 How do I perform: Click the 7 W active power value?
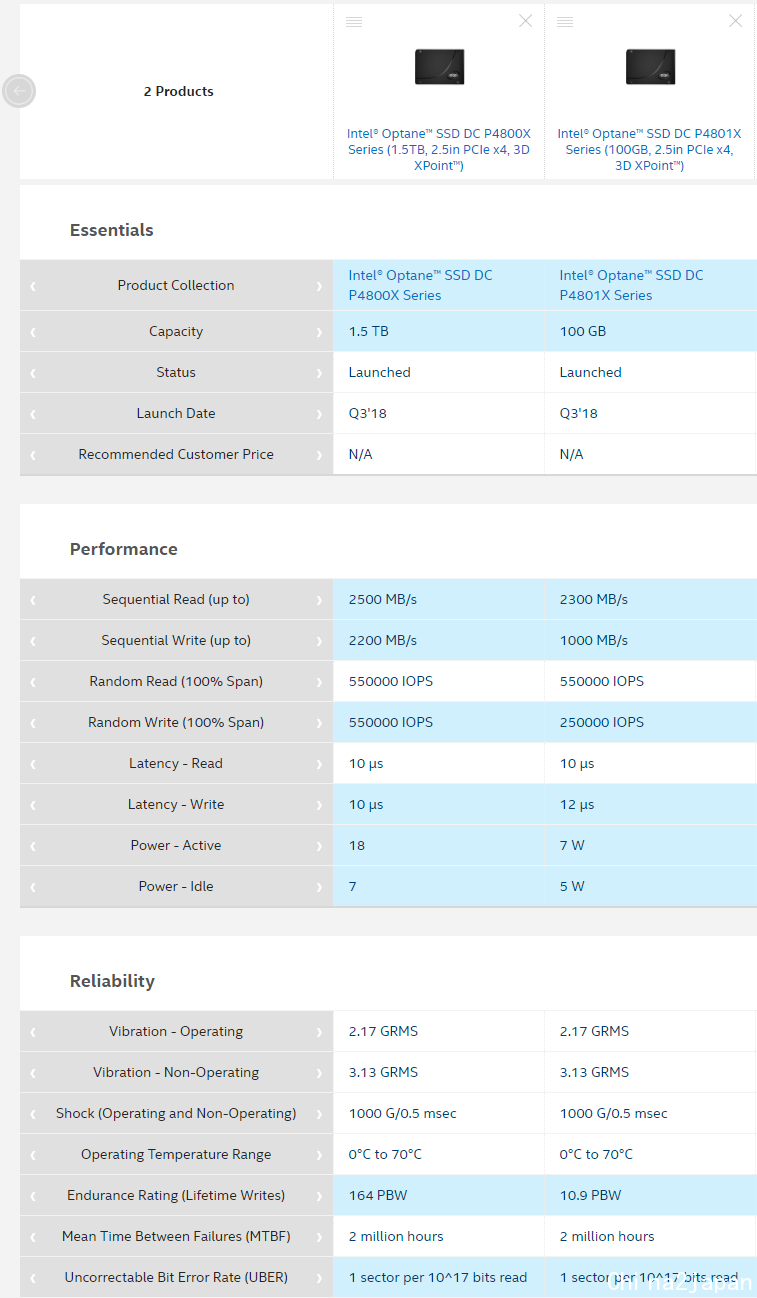(572, 845)
